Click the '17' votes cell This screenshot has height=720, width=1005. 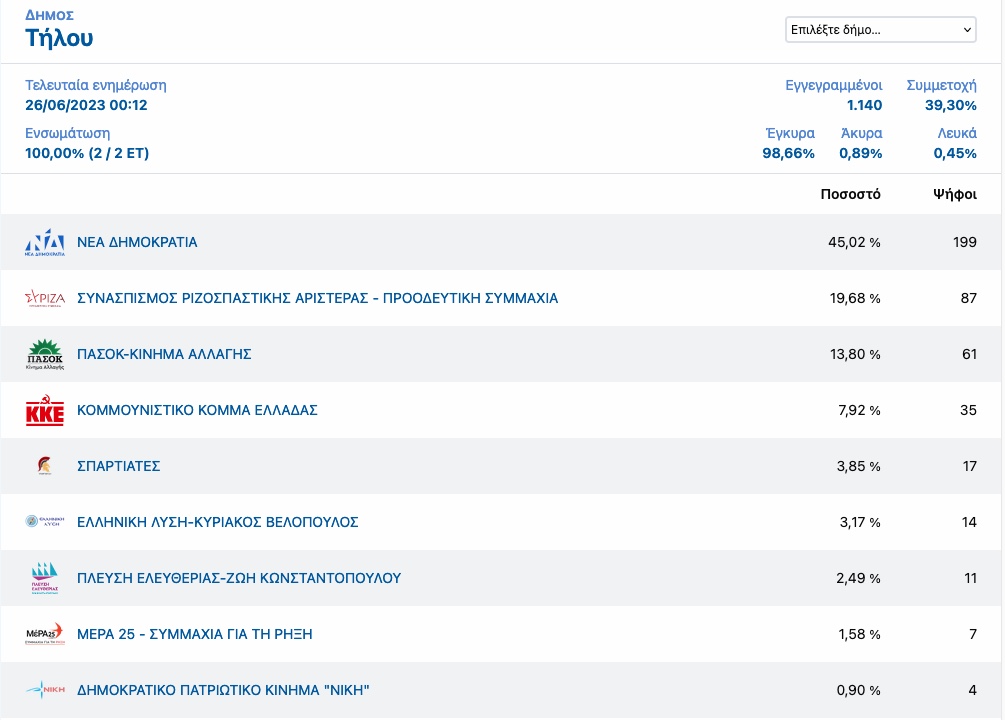970,466
